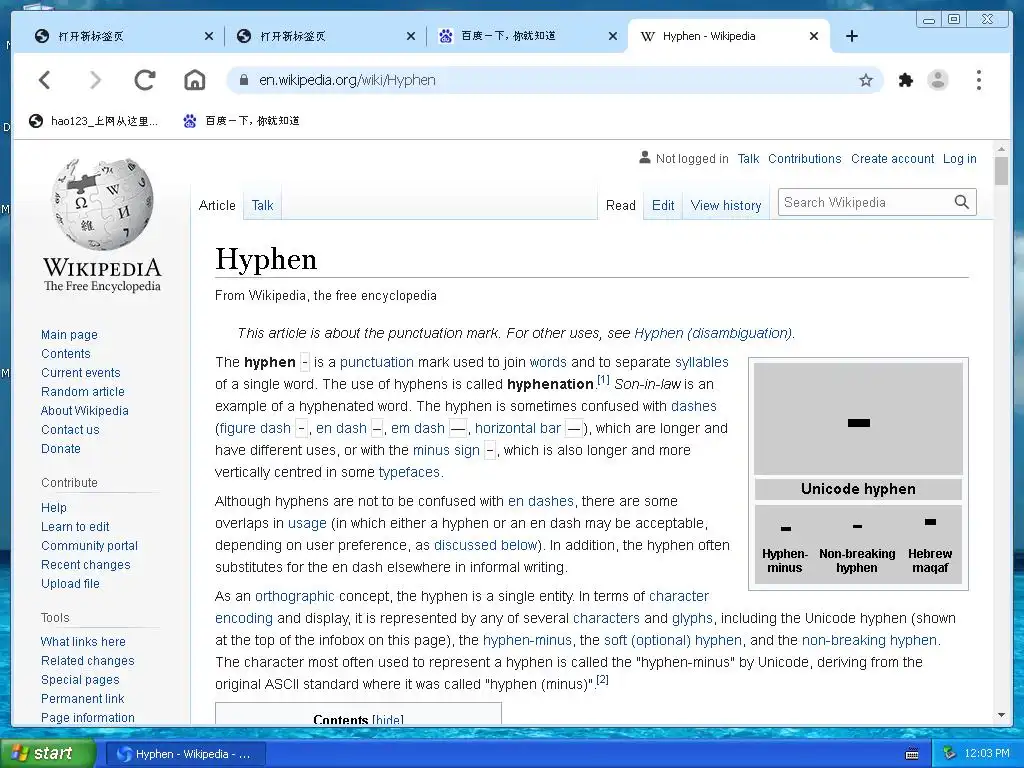
Task: Click the system tray icon beside clock
Action: click(x=950, y=754)
